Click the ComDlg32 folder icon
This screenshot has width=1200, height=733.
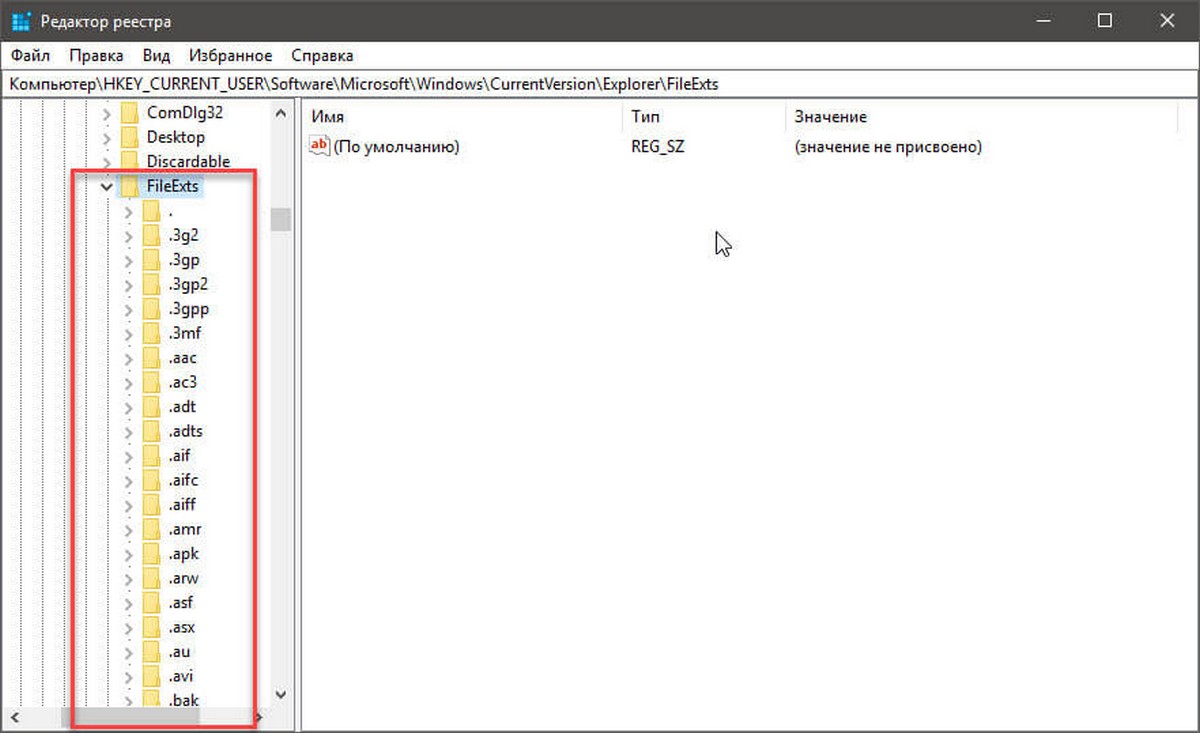click(129, 113)
